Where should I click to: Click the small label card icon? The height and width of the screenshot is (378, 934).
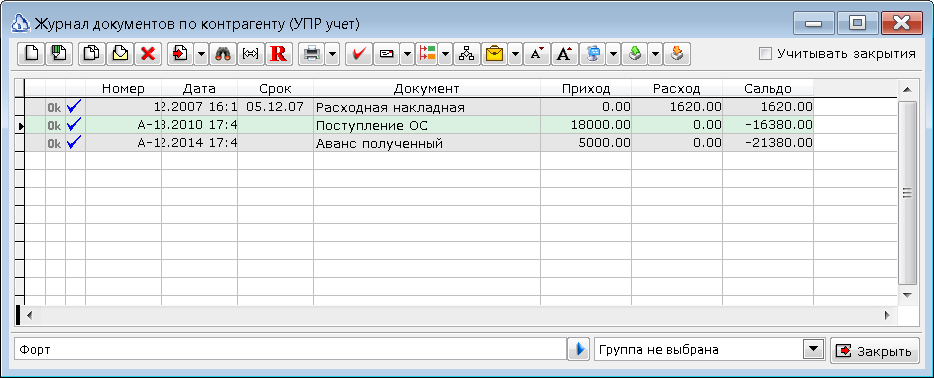coord(387,54)
